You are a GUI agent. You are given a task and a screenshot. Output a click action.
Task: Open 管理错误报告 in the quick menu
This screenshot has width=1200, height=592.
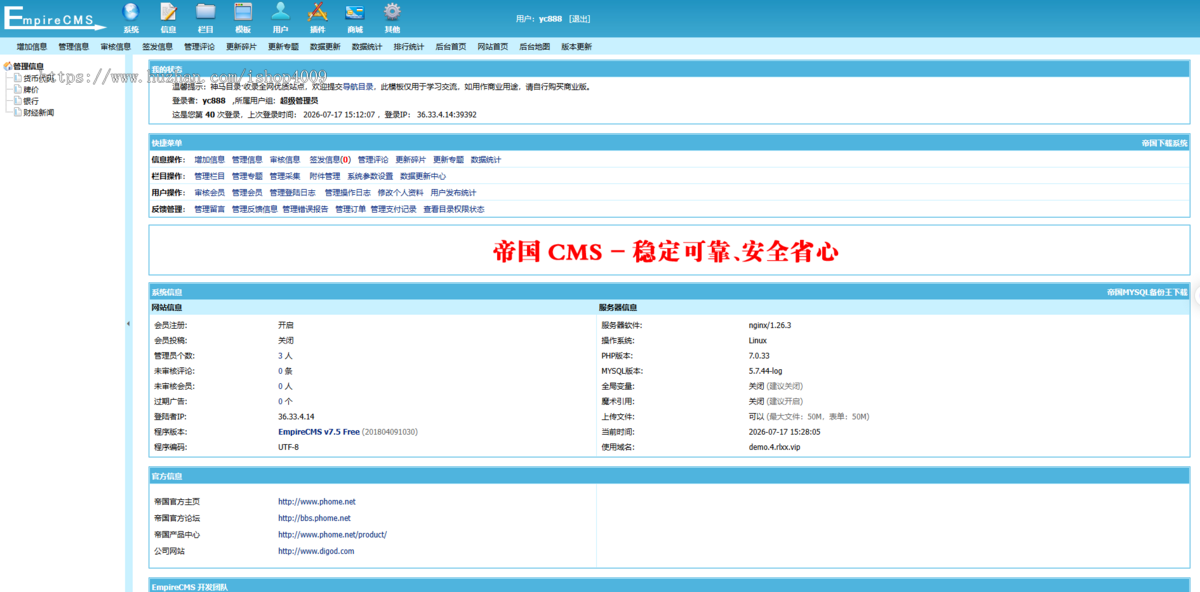[306, 209]
